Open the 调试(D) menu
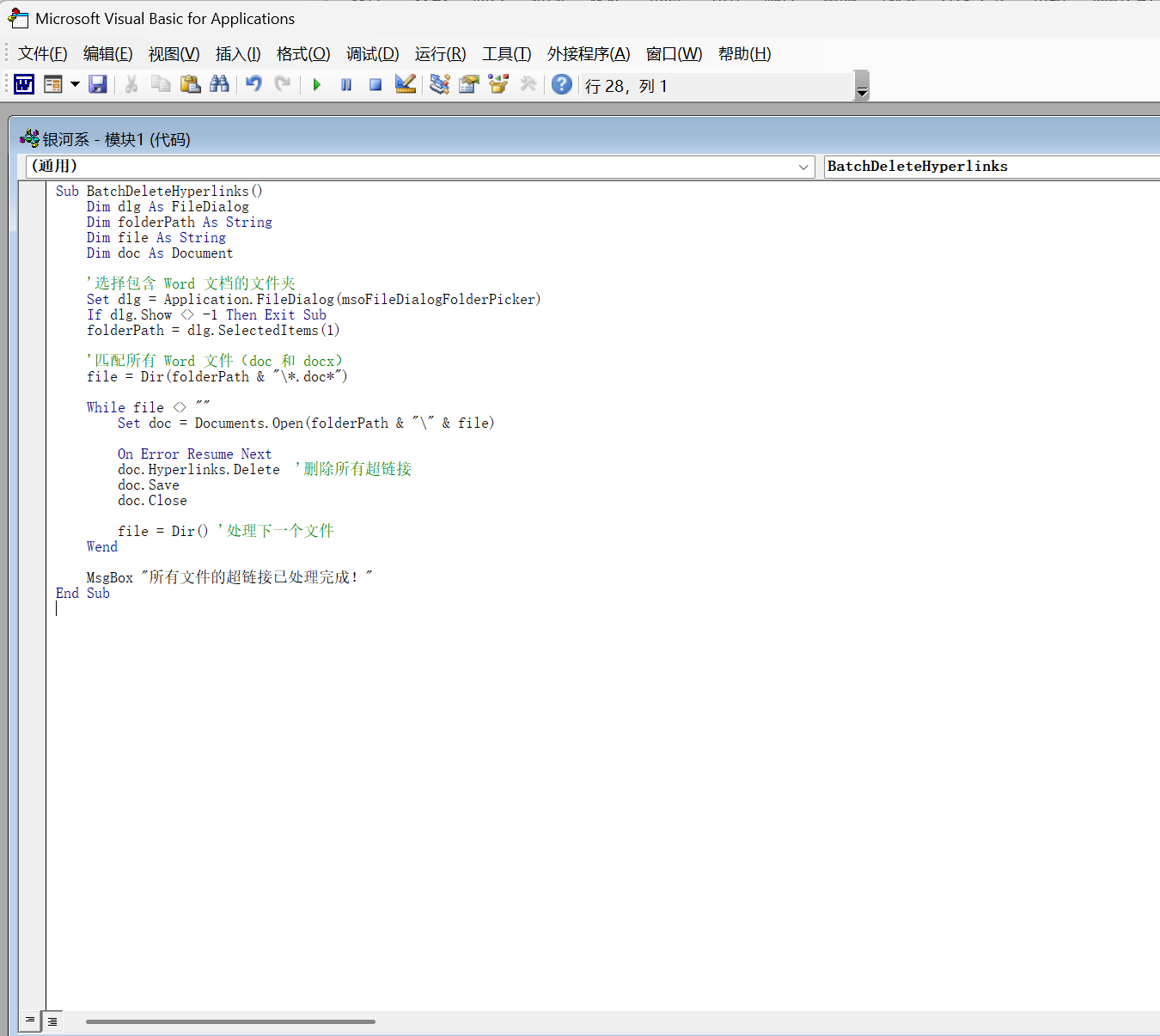1160x1036 pixels. [x=372, y=54]
